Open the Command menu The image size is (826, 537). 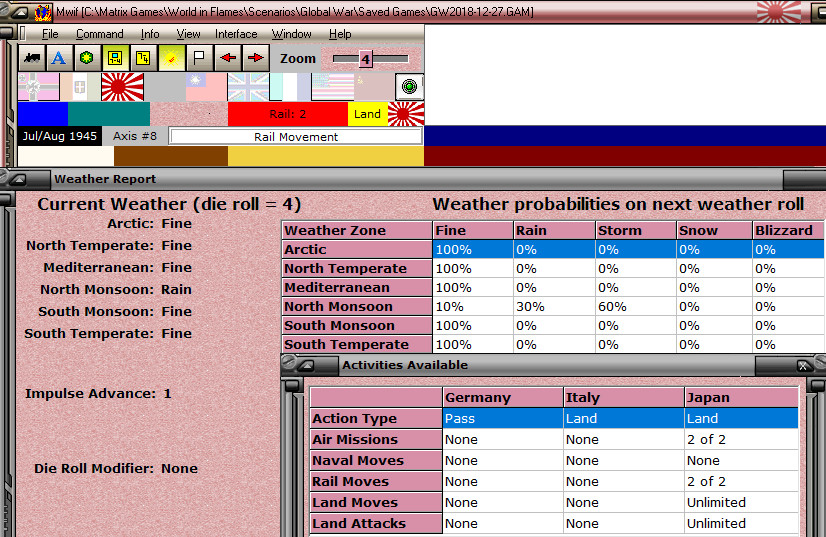(x=100, y=34)
